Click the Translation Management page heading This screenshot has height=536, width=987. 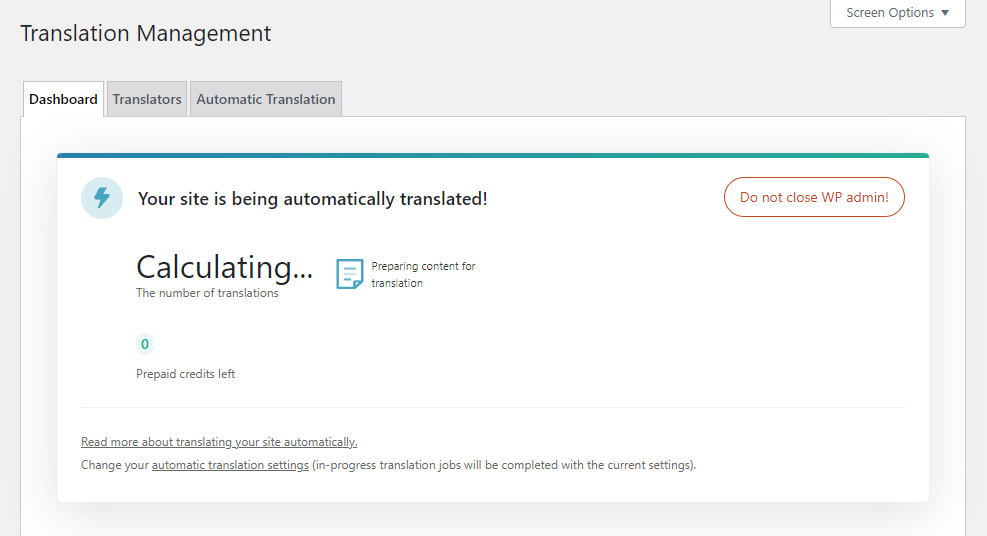click(x=145, y=33)
